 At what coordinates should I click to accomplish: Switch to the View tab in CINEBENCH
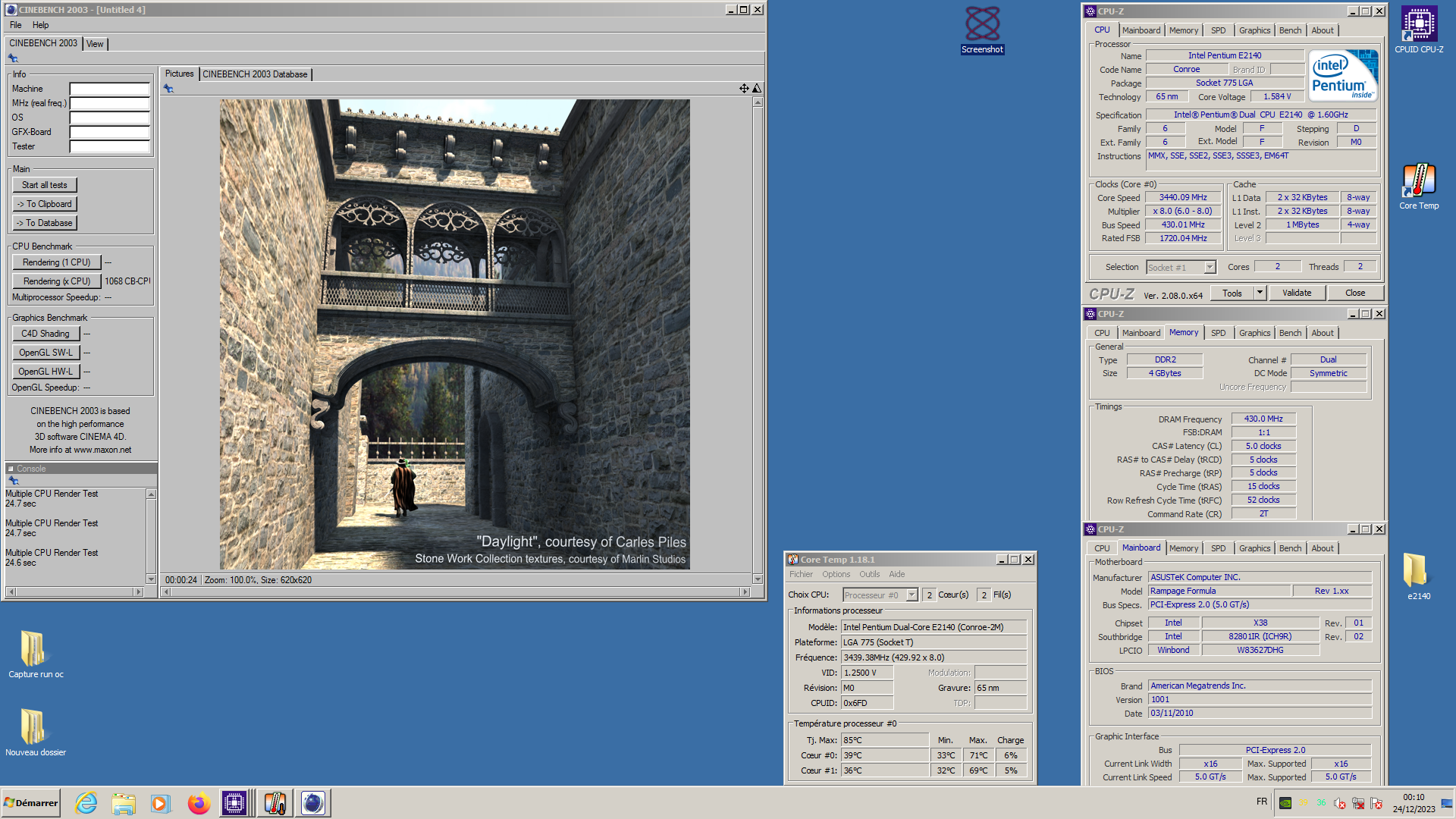(x=95, y=44)
